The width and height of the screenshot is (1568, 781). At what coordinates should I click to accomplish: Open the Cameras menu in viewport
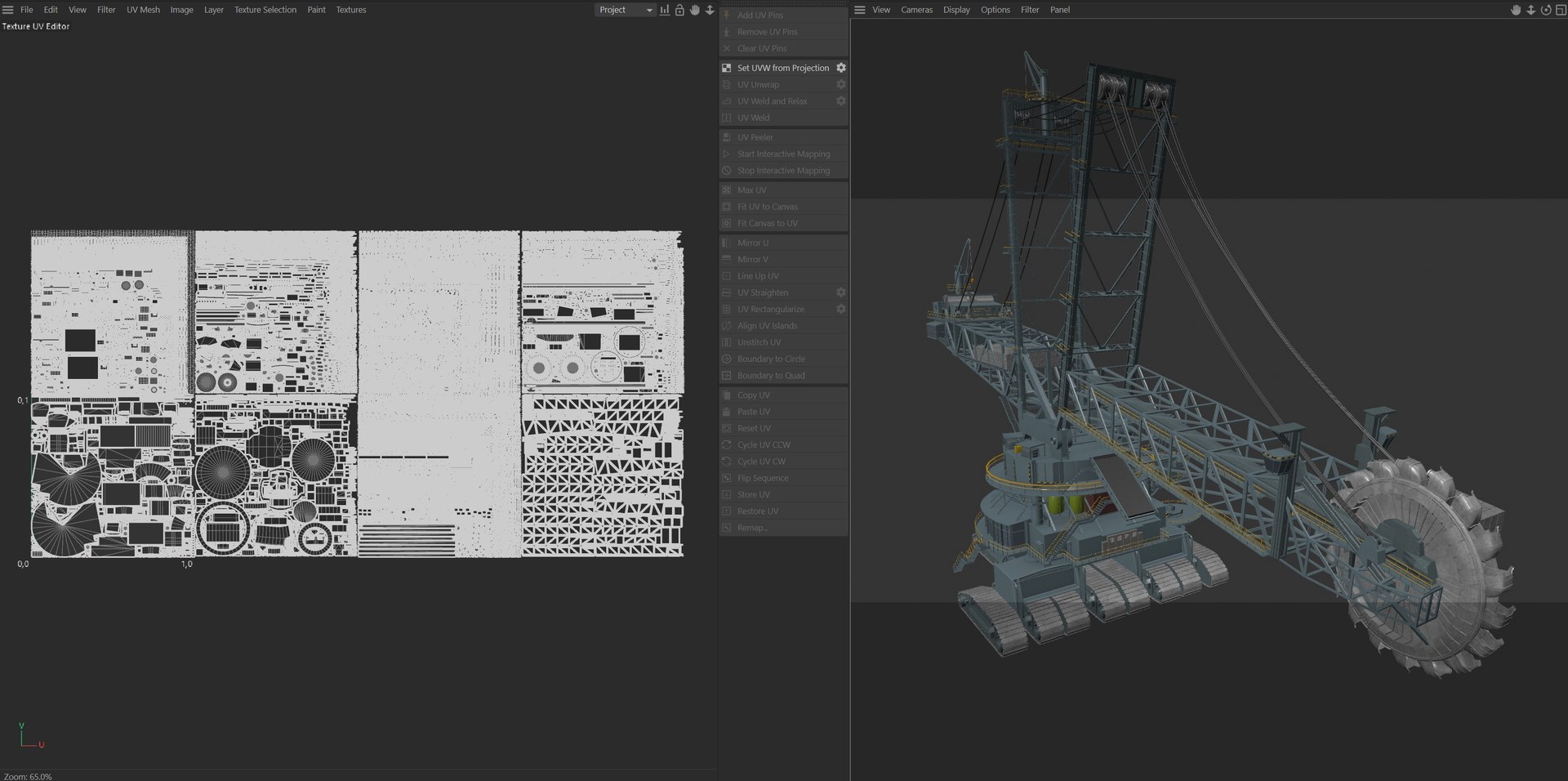(x=916, y=10)
